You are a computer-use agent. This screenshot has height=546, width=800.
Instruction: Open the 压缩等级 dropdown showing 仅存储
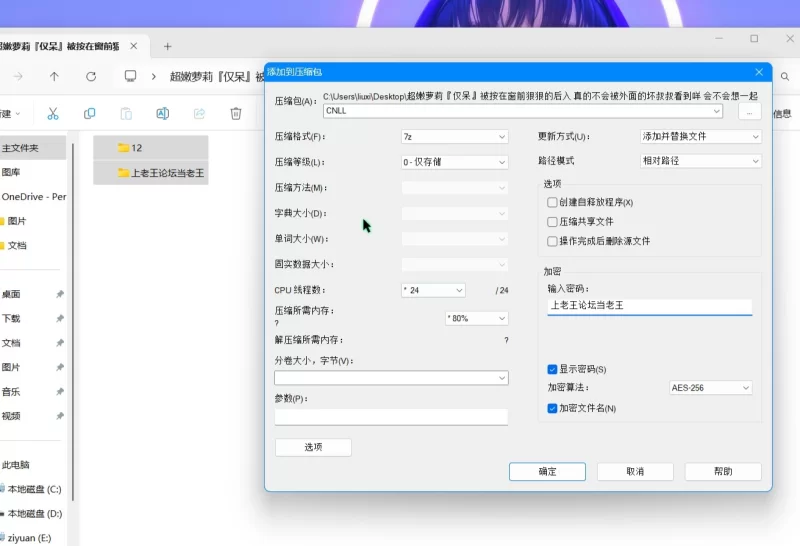(x=455, y=162)
